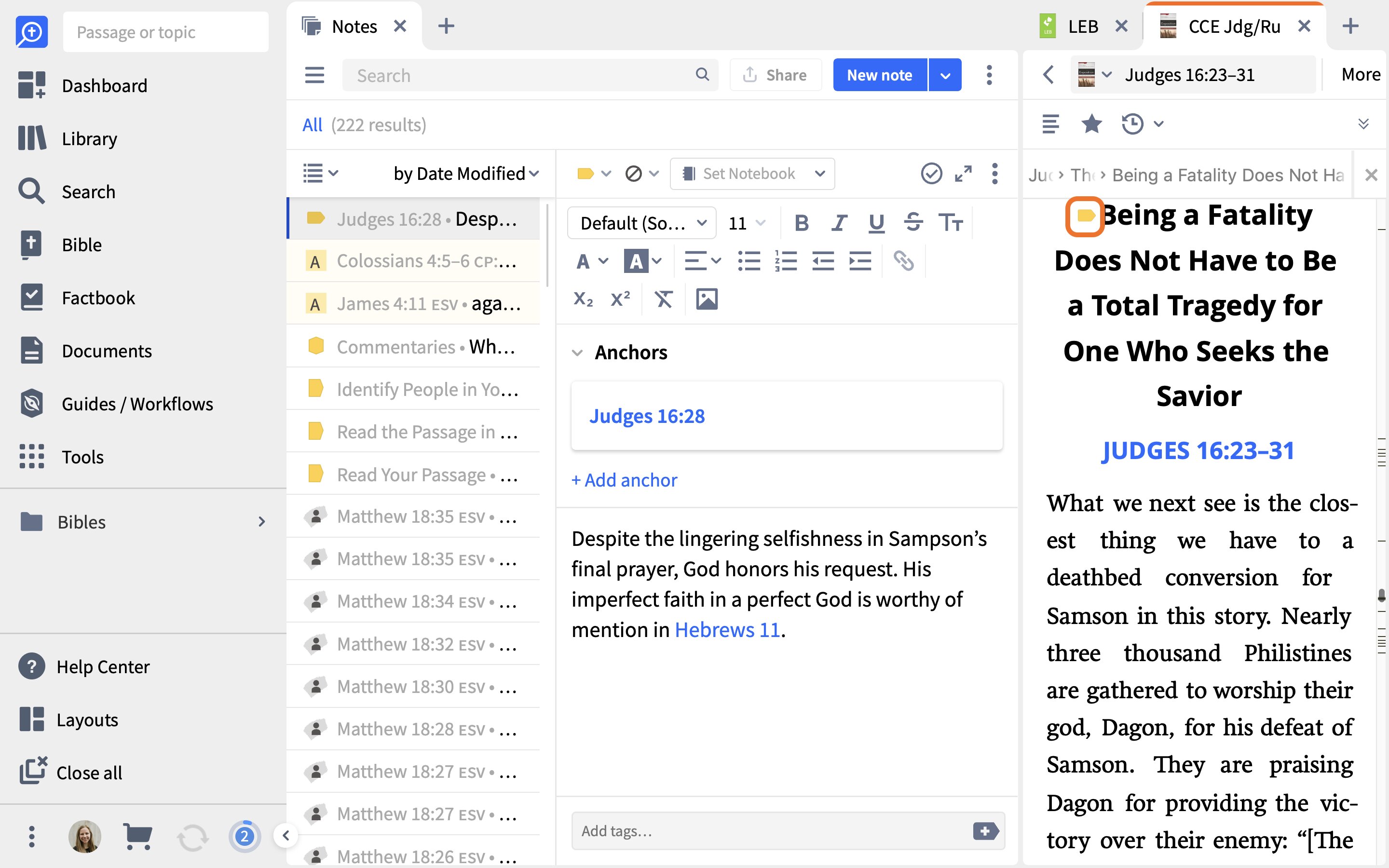Insert a numbered list
Viewport: 1389px width, 868px height.
click(x=786, y=261)
